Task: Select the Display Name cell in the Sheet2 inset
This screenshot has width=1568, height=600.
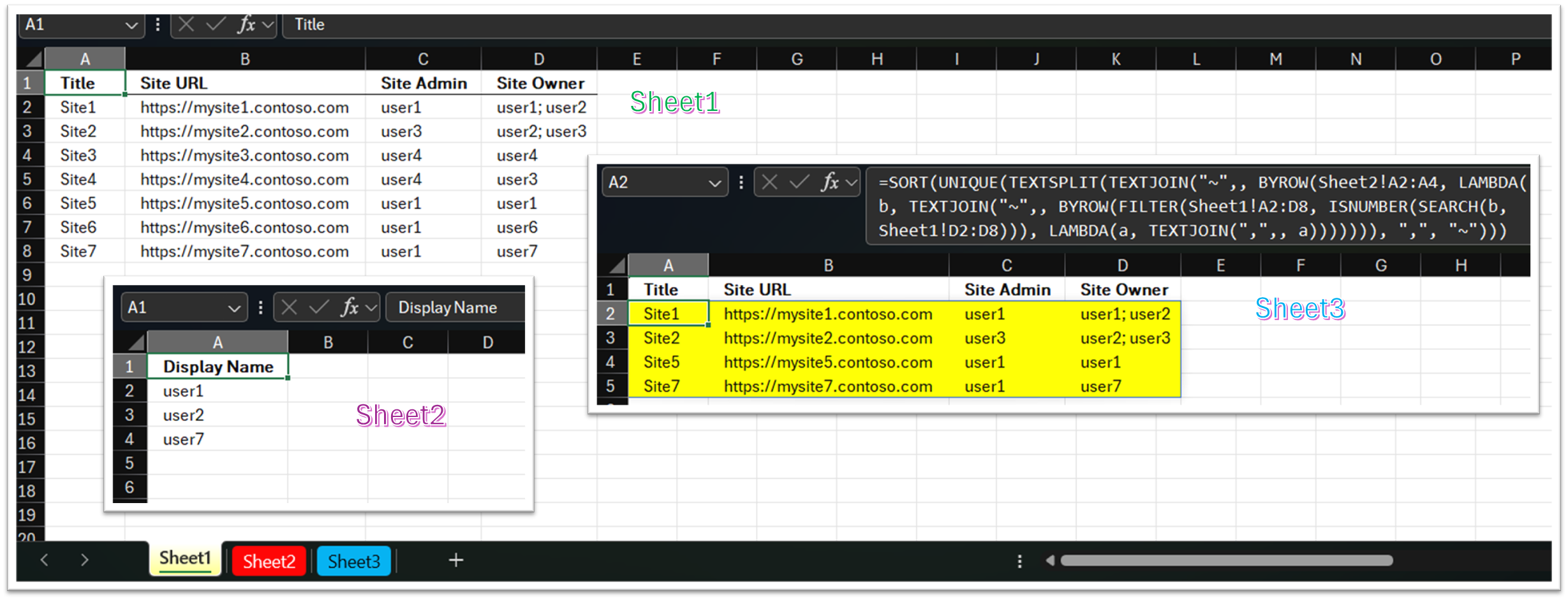Action: [x=218, y=367]
